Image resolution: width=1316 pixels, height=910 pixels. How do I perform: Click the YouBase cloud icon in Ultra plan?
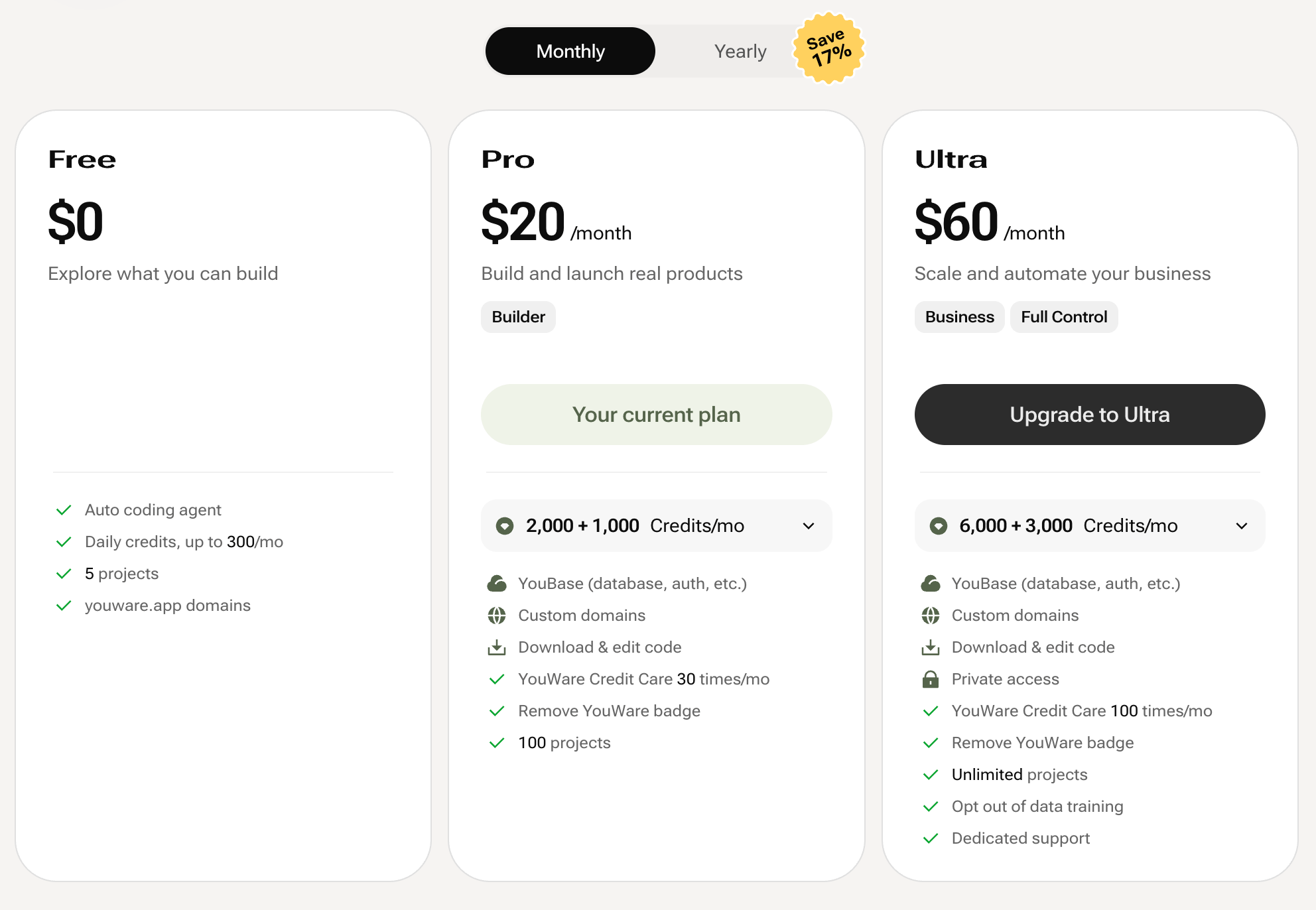[931, 584]
